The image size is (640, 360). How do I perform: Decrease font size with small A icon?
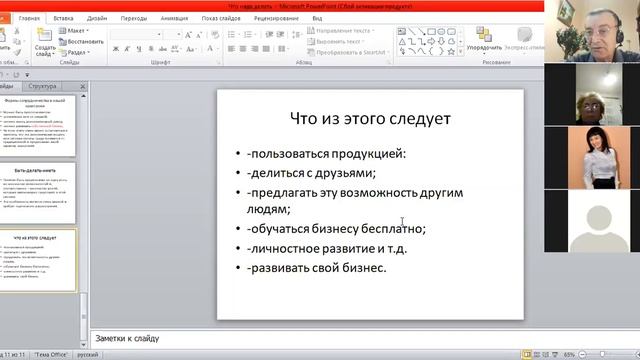pyautogui.click(x=199, y=35)
